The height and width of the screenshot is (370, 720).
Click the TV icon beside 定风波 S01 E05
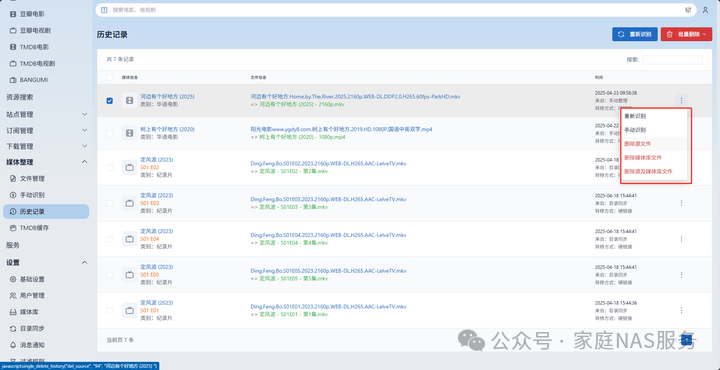tap(129, 275)
